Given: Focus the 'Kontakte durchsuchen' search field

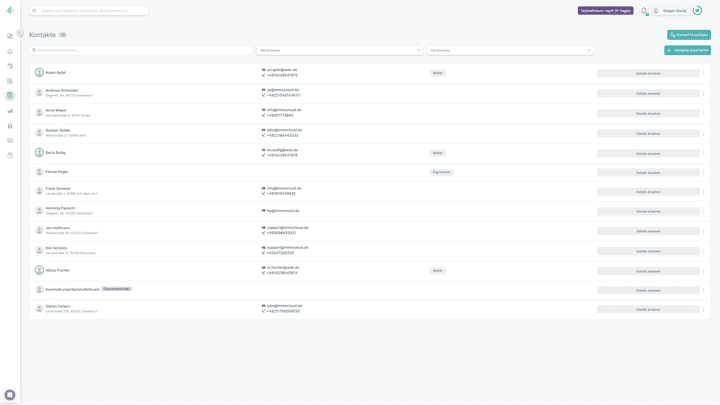Looking at the screenshot, I should tap(140, 50).
